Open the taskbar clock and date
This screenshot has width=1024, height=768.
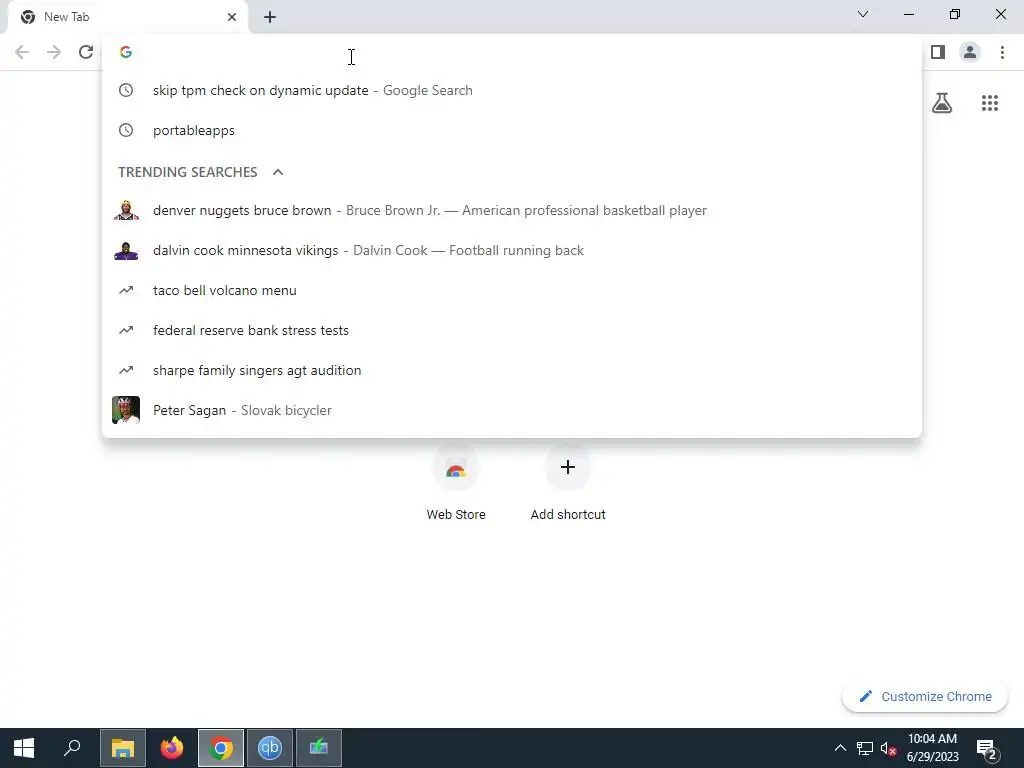[x=933, y=748]
